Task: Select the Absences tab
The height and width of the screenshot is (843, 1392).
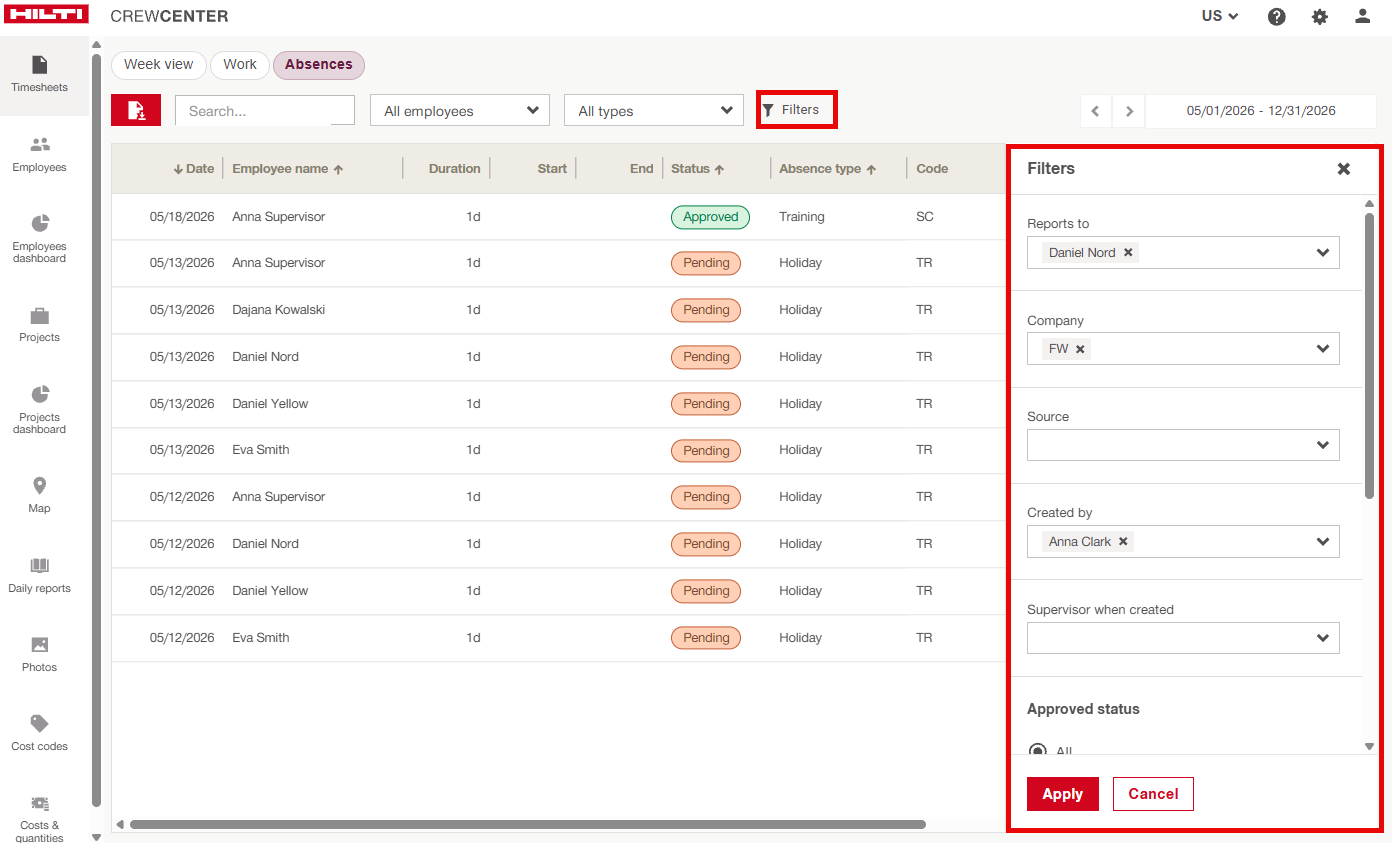Action: [x=319, y=65]
